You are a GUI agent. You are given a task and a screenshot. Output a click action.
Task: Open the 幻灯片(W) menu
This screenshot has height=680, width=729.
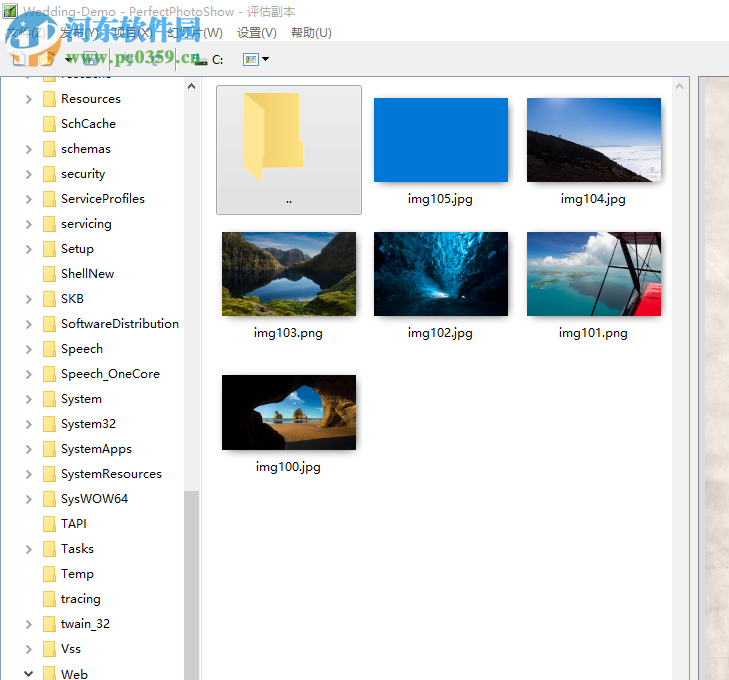click(195, 33)
